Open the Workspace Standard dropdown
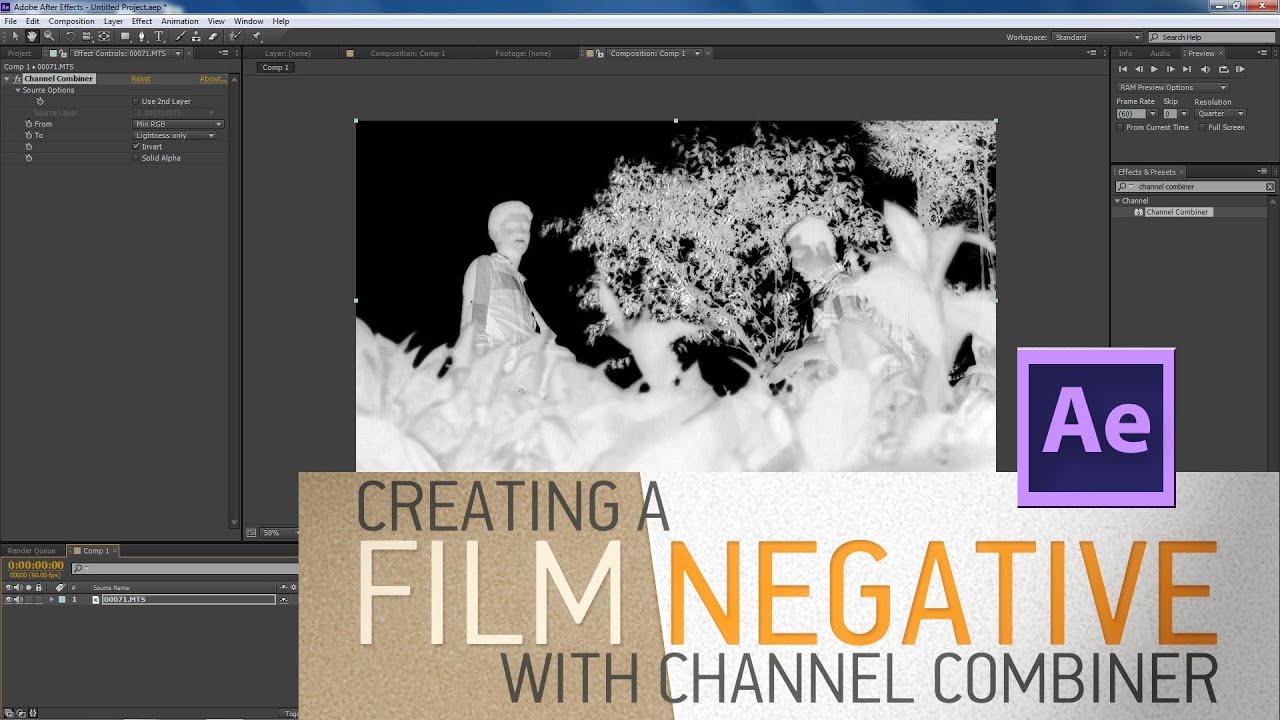Image resolution: width=1280 pixels, height=720 pixels. coord(1096,37)
